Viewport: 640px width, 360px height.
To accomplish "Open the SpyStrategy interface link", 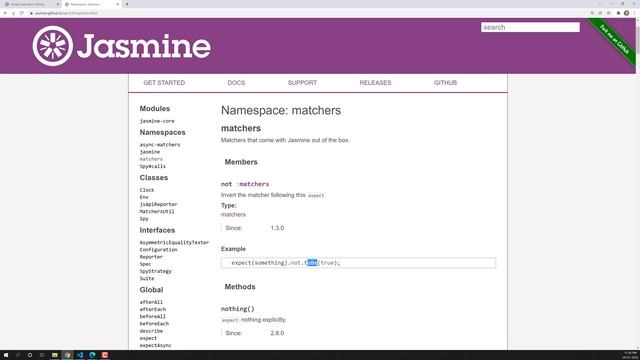I will [156, 271].
